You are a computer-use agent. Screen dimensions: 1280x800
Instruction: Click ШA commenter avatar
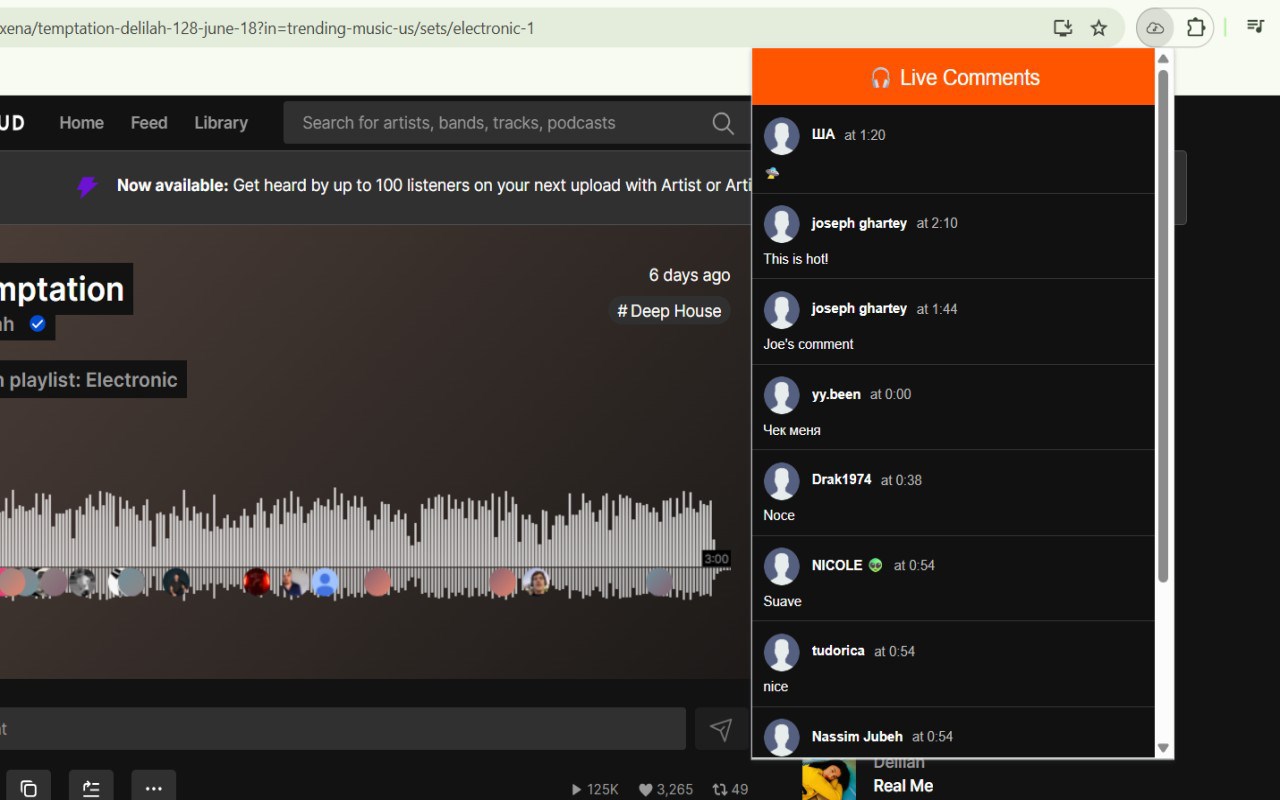(782, 136)
